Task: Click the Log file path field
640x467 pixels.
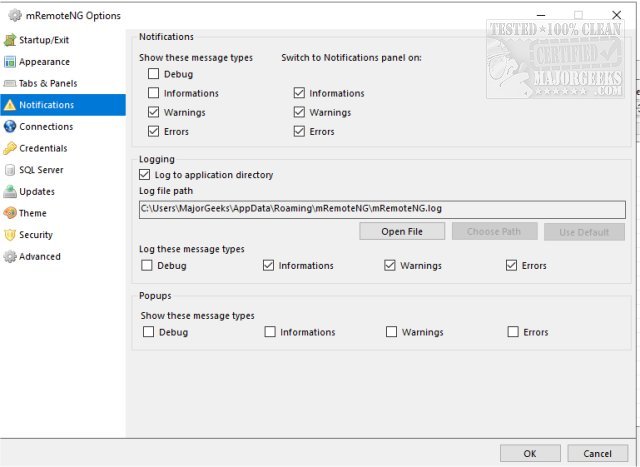Action: (x=382, y=209)
